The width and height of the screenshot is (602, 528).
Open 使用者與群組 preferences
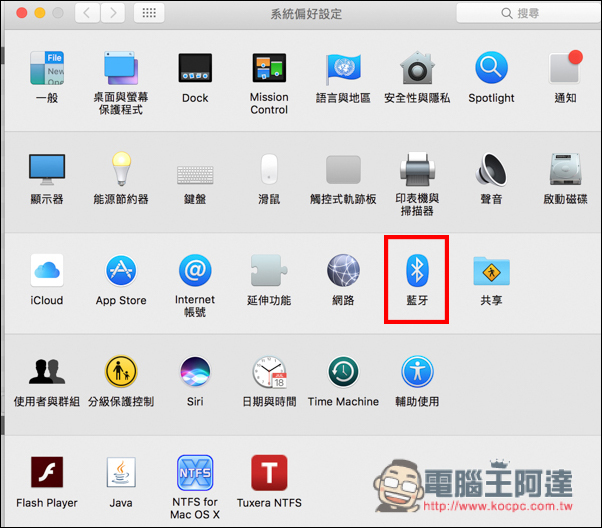pyautogui.click(x=47, y=372)
